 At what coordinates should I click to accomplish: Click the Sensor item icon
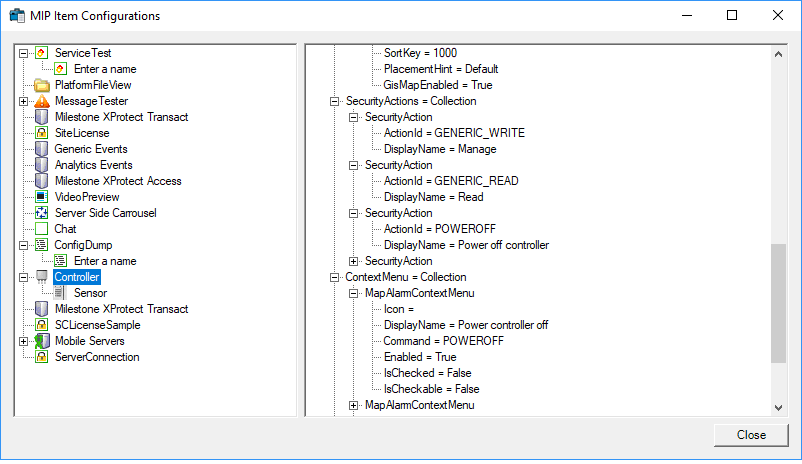point(60,293)
